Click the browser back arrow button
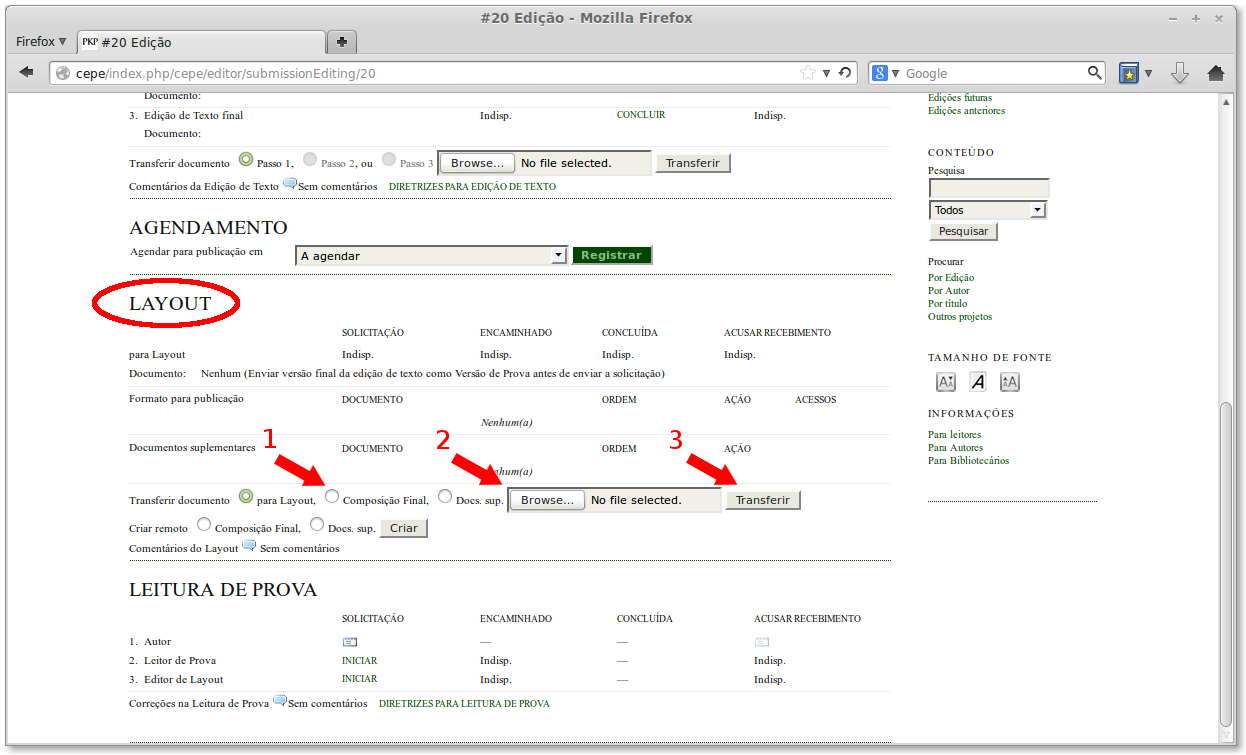The width and height of the screenshot is (1246, 755). point(27,73)
